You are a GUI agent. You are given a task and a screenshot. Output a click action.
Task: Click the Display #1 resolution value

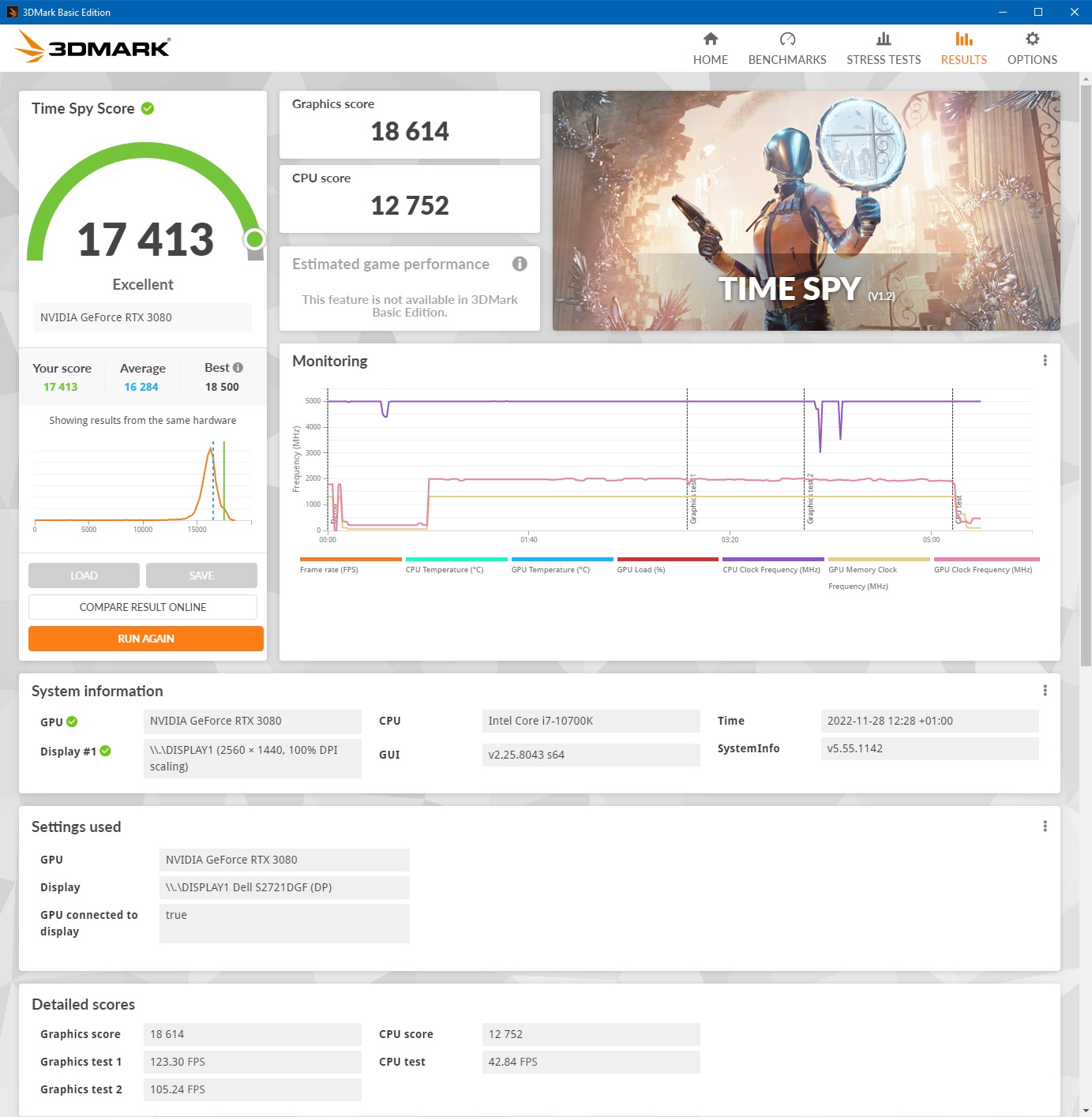coord(253,758)
